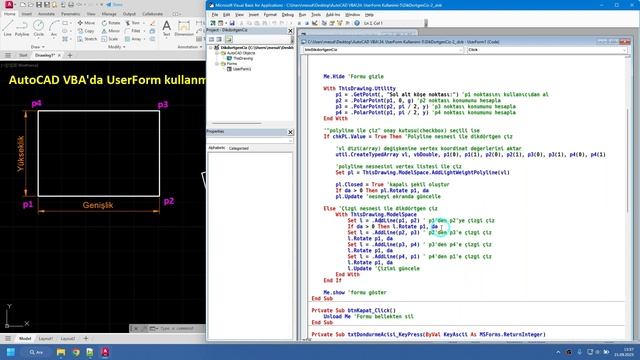Screen dimensions: 640x360
Task: Open the Debug menu in VBA editor
Action: point(287,15)
